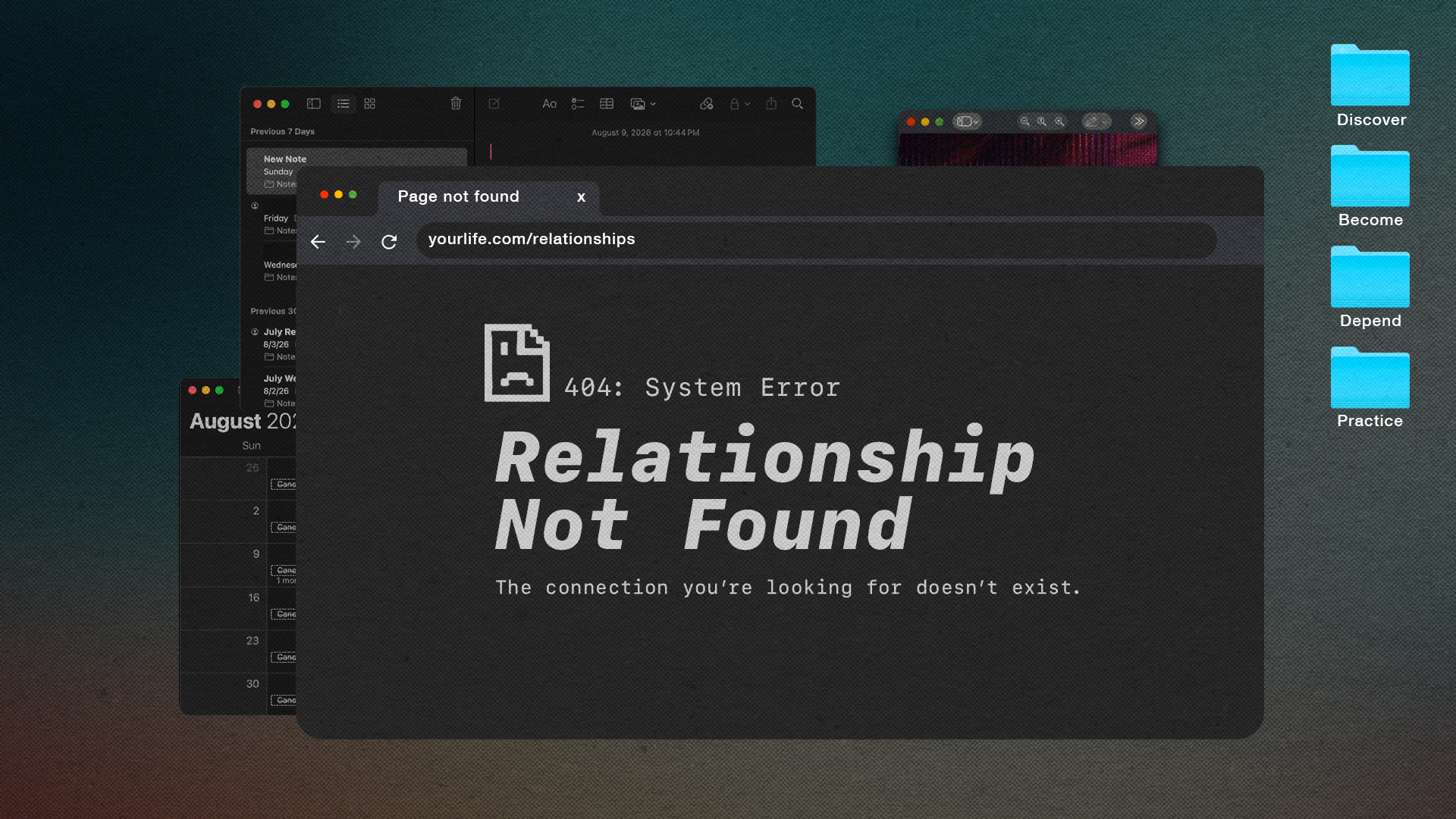Click the Sun column header in Calendar
1456x819 pixels.
pos(252,446)
